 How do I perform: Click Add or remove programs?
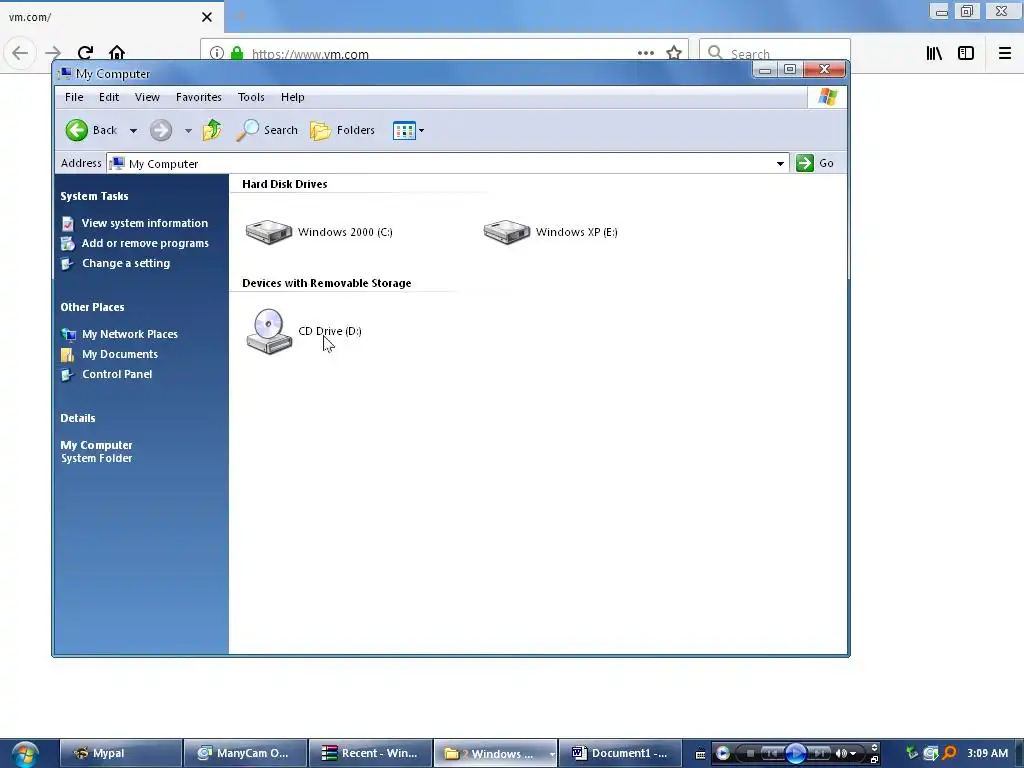tap(145, 243)
